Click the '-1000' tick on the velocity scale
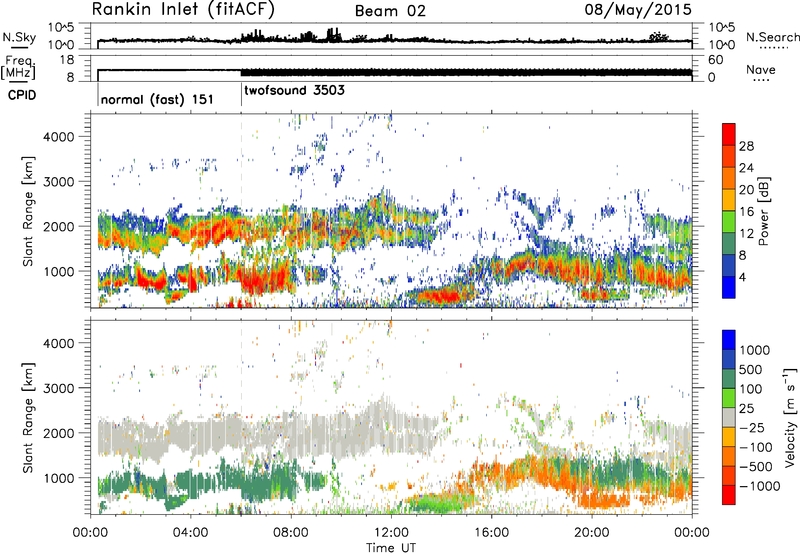 [x=759, y=486]
